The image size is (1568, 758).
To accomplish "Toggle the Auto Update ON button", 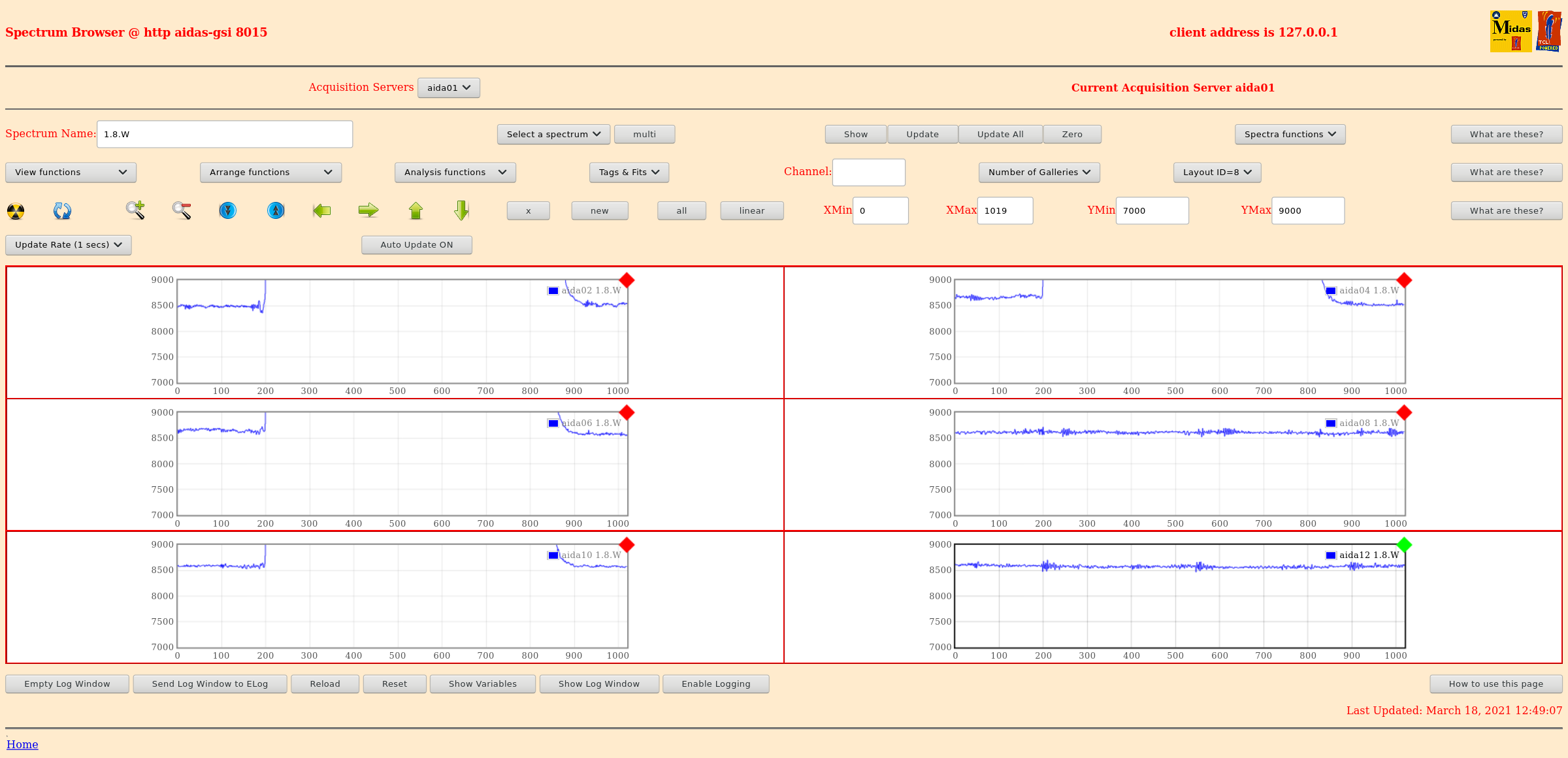I will click(416, 245).
